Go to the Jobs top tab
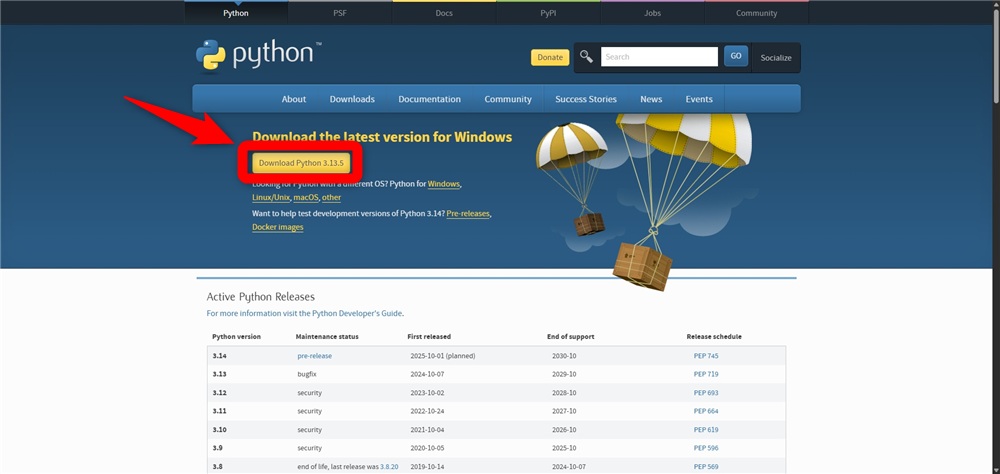The width and height of the screenshot is (1000, 474). 652,13
